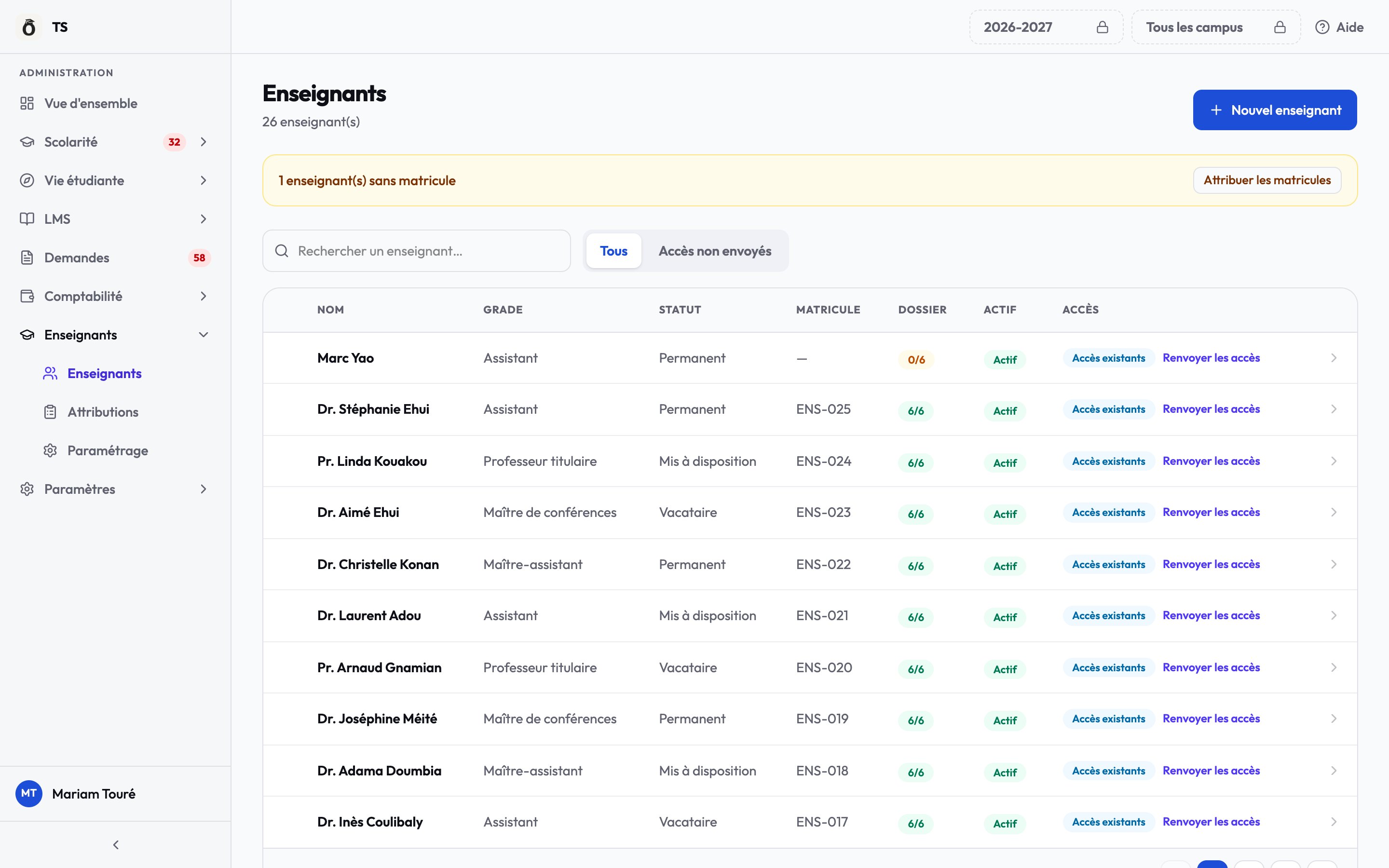This screenshot has width=1389, height=868.
Task: Click matricule ENS-022
Action: click(x=823, y=564)
